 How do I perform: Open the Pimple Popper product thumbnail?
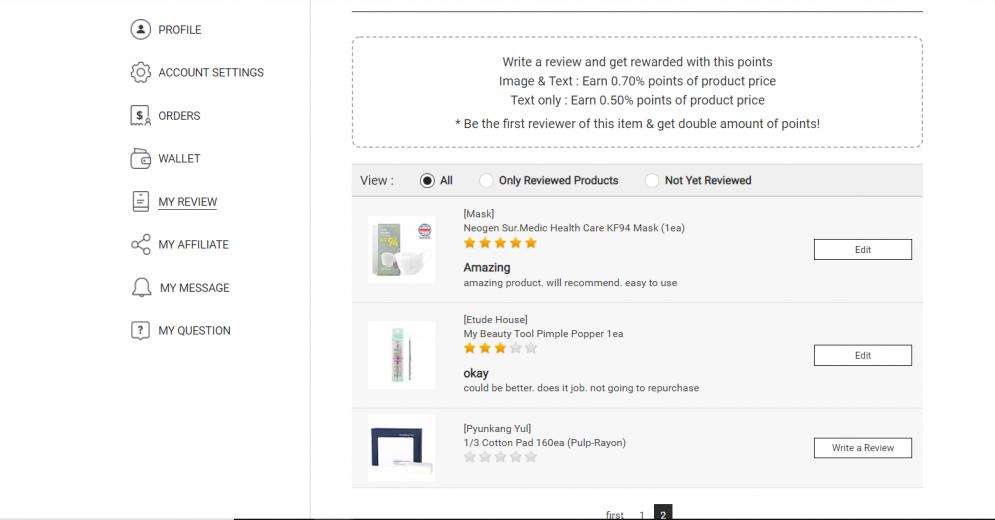(401, 354)
